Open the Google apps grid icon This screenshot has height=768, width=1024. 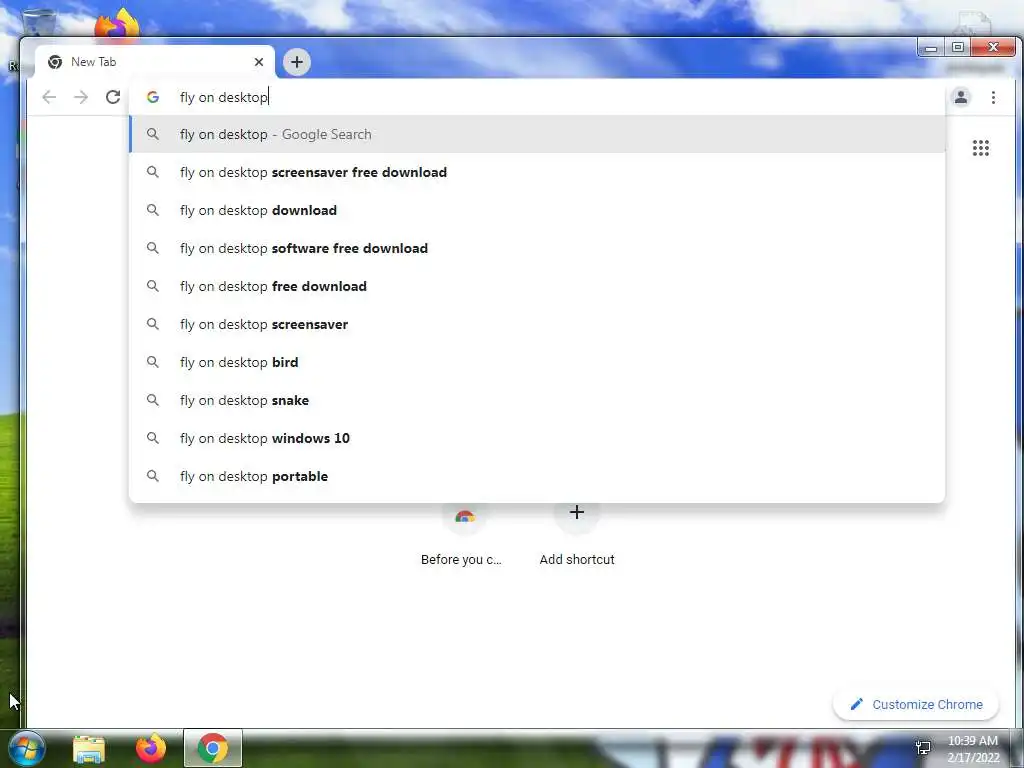pyautogui.click(x=980, y=148)
